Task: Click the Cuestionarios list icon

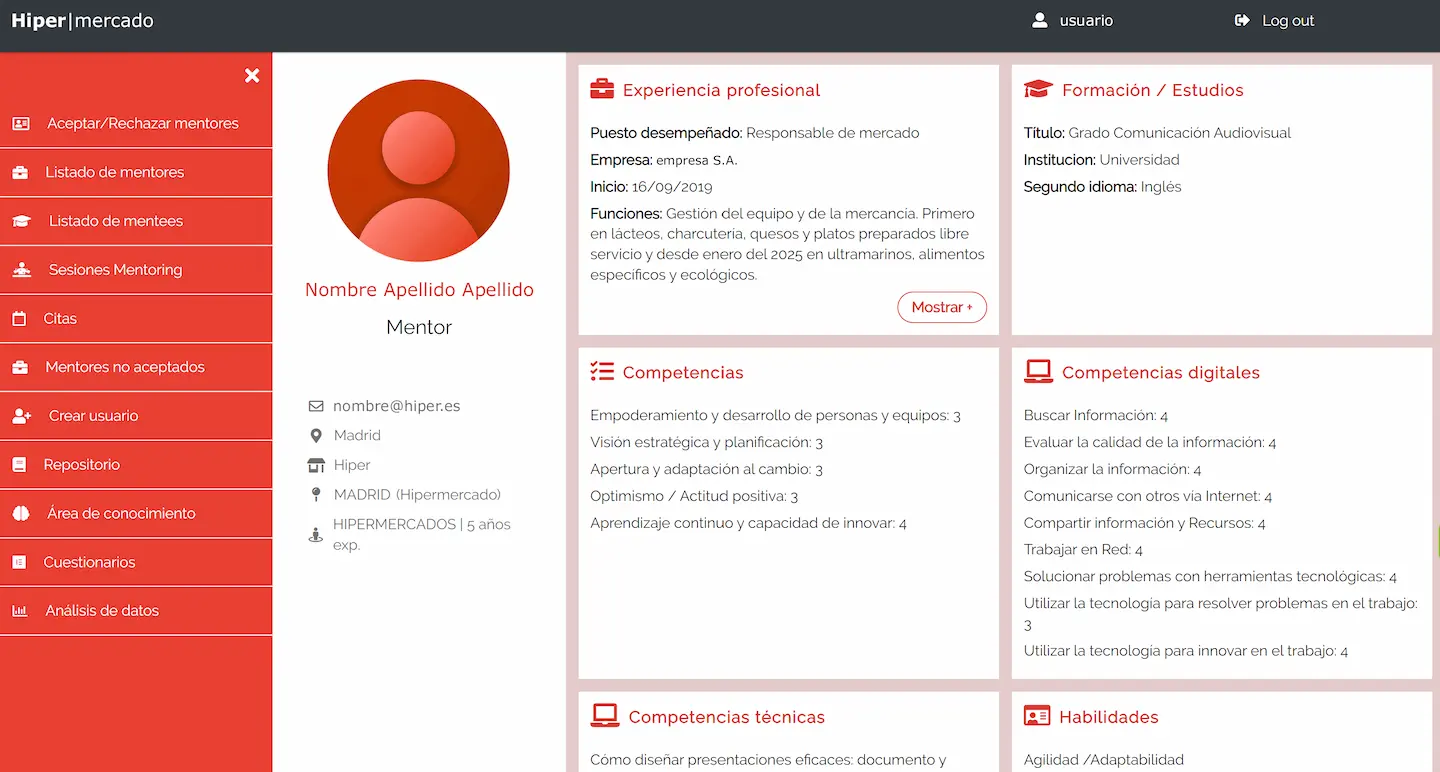Action: (19, 563)
